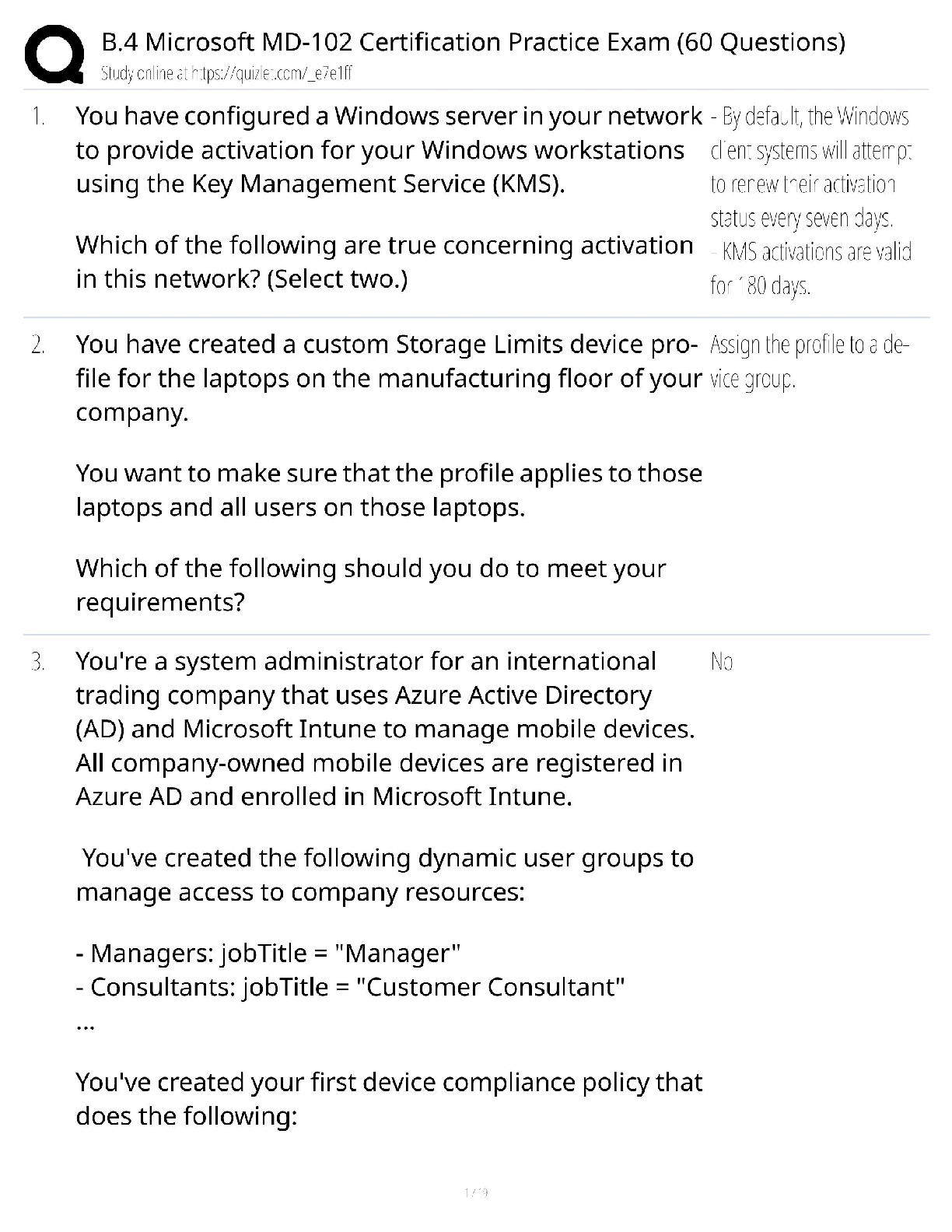Click the 'Select two' activation question paragraph

[383, 262]
